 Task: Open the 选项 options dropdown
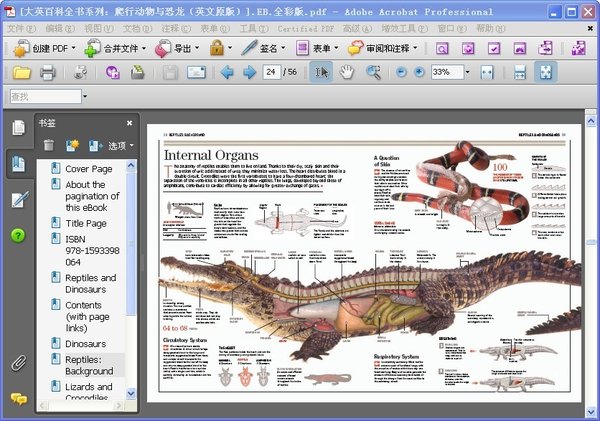coord(121,145)
